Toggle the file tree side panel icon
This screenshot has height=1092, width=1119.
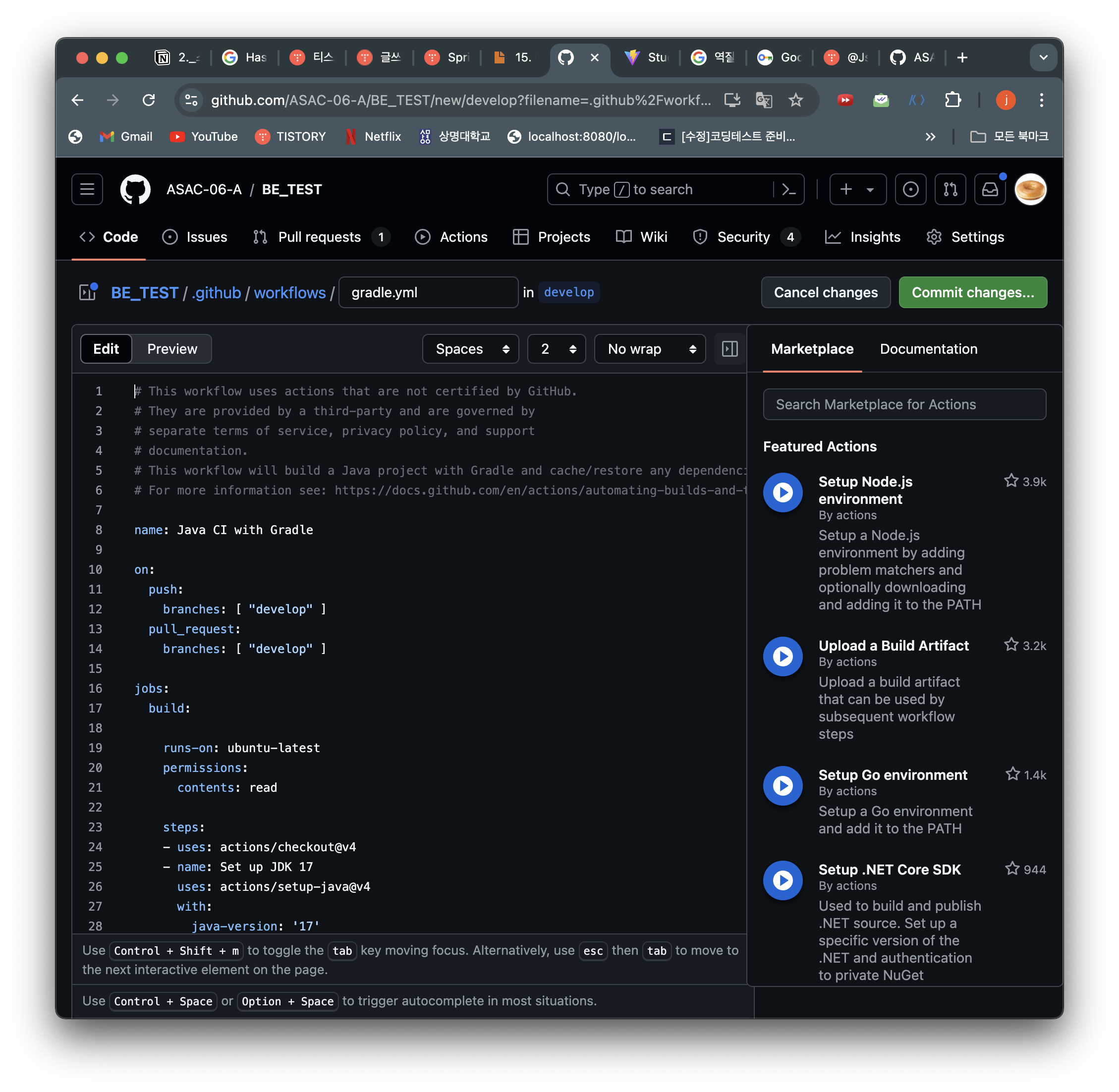[88, 292]
